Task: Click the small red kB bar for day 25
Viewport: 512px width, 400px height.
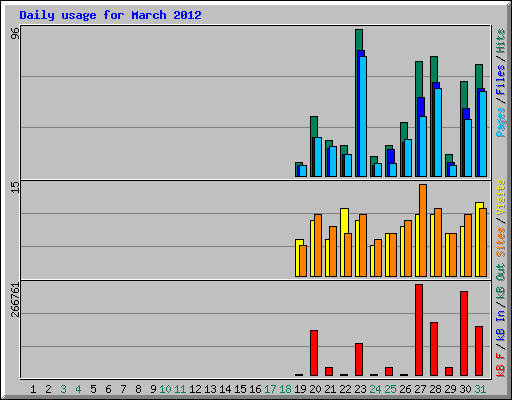Action: pyautogui.click(x=389, y=372)
